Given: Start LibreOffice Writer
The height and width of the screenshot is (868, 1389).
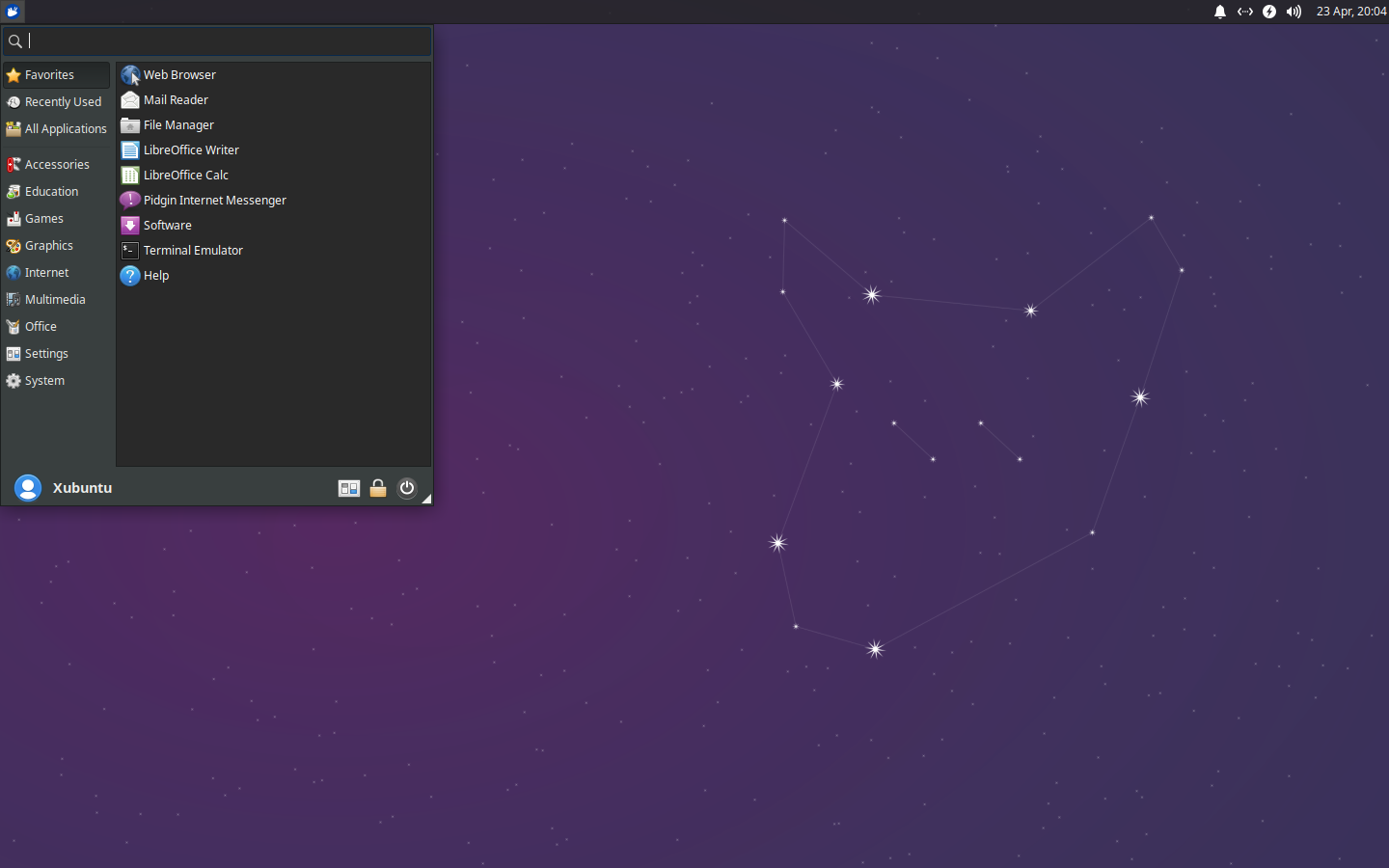Looking at the screenshot, I should coord(190,149).
